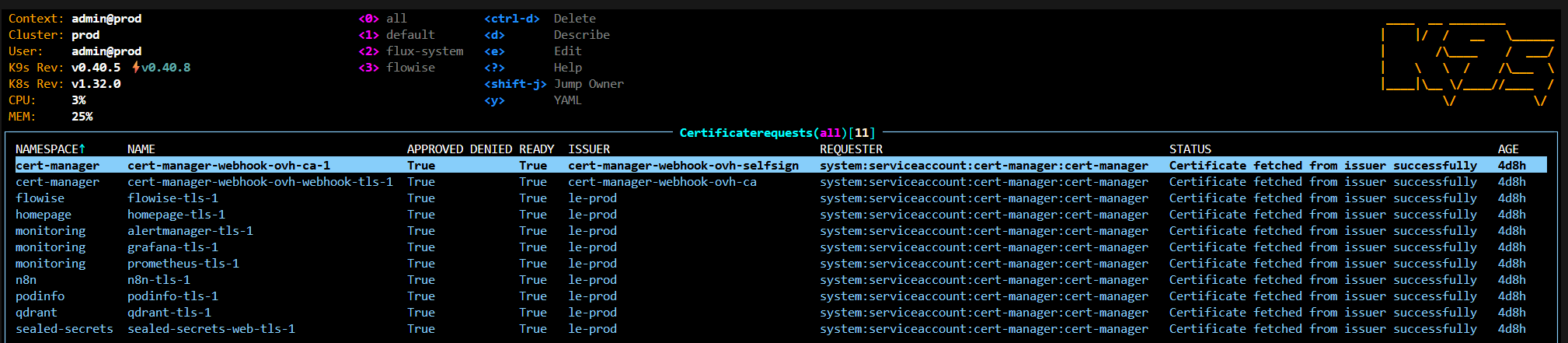This screenshot has width=1568, height=343.
Task: Select the default namespace shortcut
Action: [x=396, y=35]
